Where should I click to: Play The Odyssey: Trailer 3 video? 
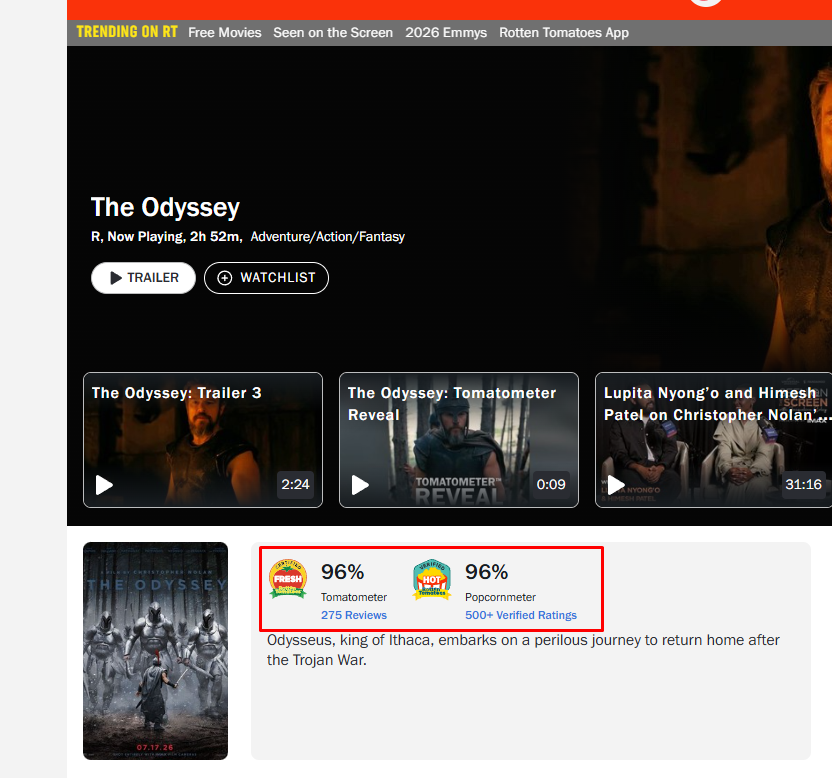tap(105, 485)
